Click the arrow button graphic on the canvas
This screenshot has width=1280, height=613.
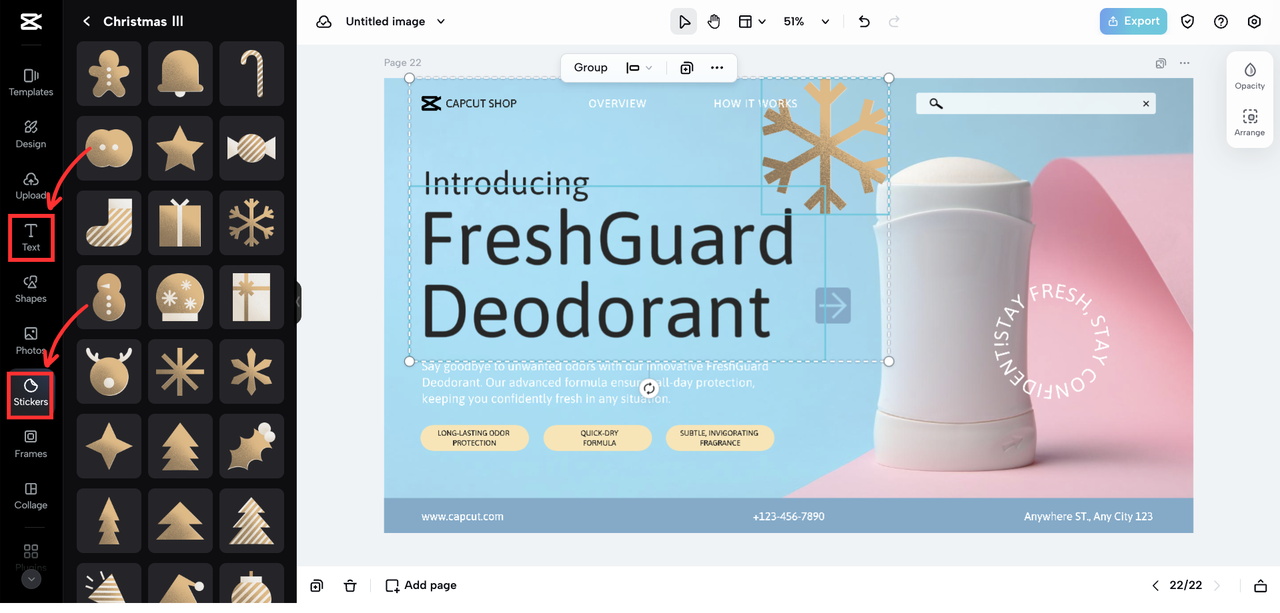point(833,305)
